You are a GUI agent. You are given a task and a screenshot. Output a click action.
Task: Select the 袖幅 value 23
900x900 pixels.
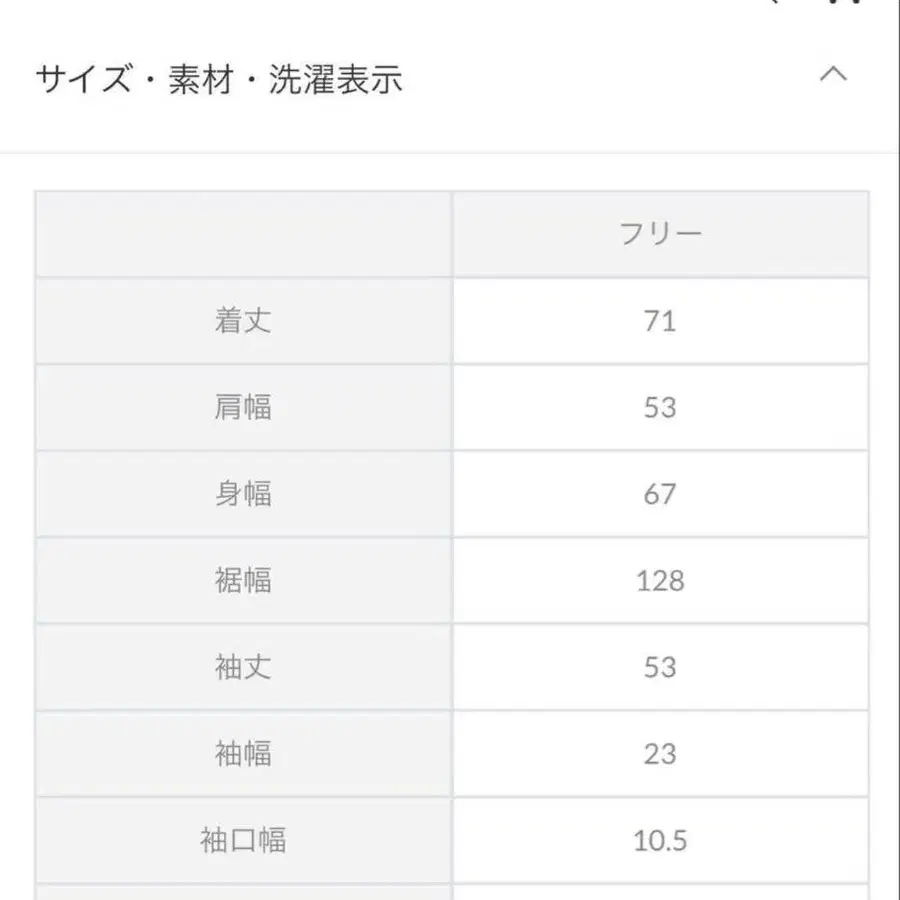click(660, 753)
